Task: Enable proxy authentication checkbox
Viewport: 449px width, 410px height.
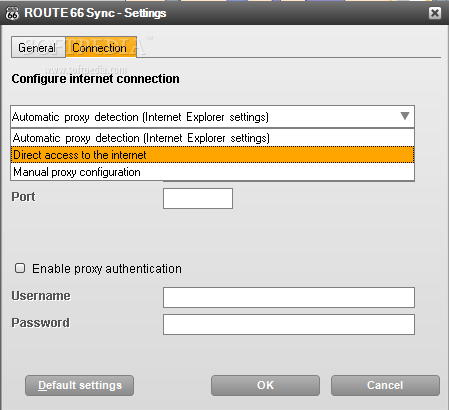Action: point(20,268)
